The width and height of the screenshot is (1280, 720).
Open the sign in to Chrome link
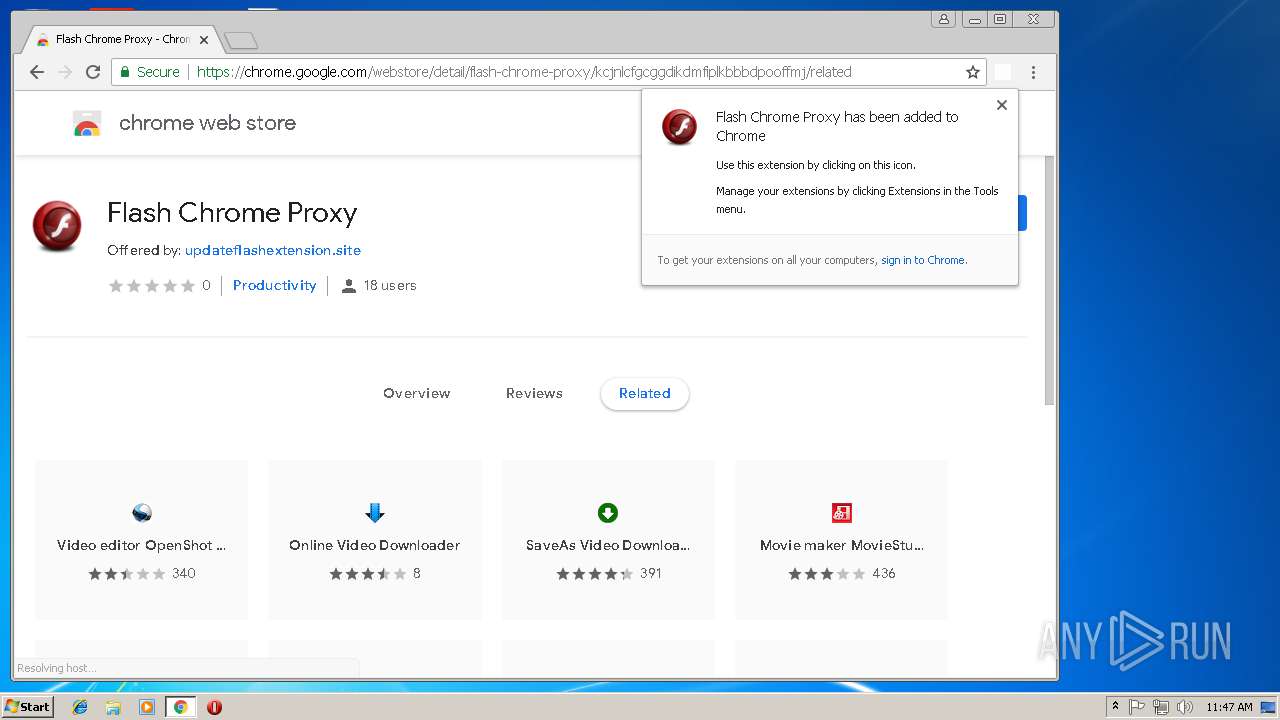tap(923, 260)
